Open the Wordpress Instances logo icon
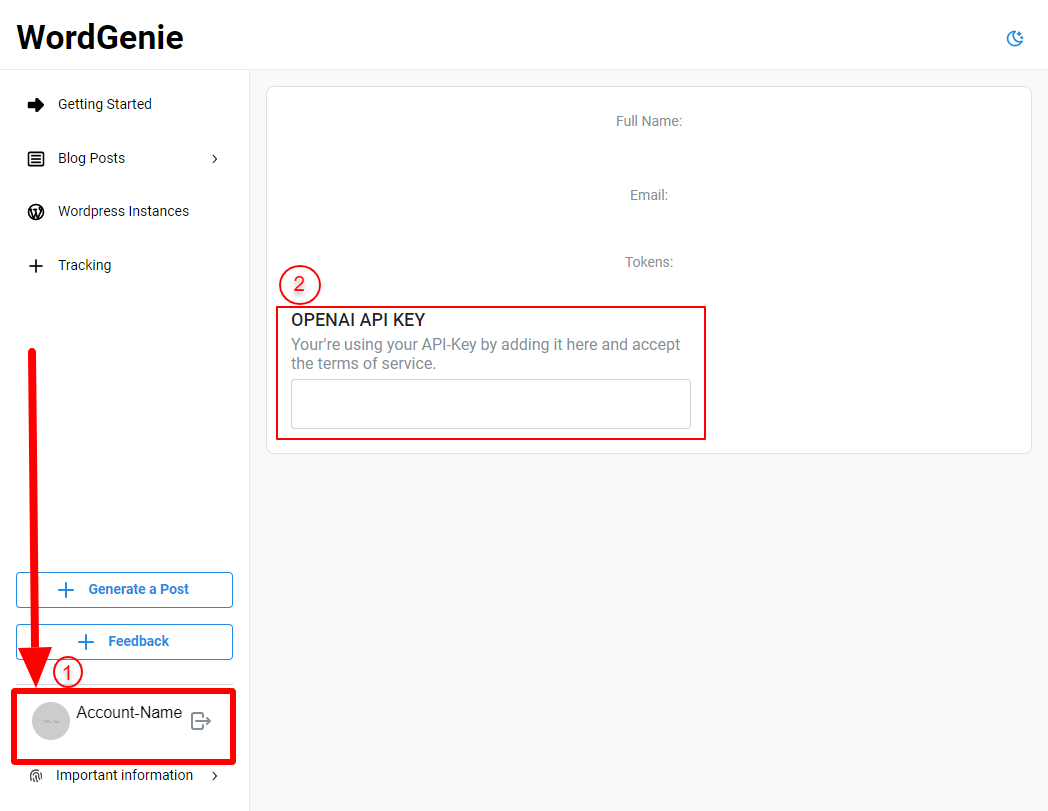 point(36,211)
